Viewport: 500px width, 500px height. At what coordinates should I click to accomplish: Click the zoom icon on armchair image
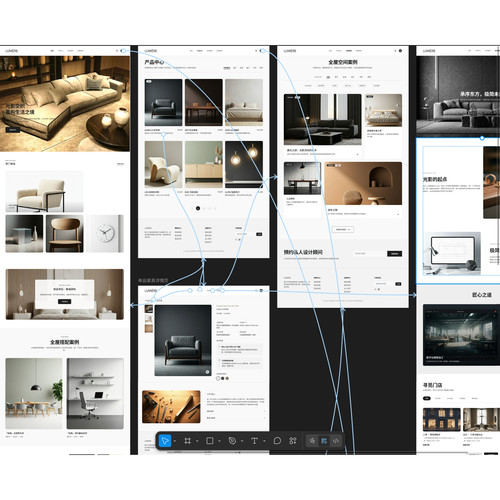207,372
